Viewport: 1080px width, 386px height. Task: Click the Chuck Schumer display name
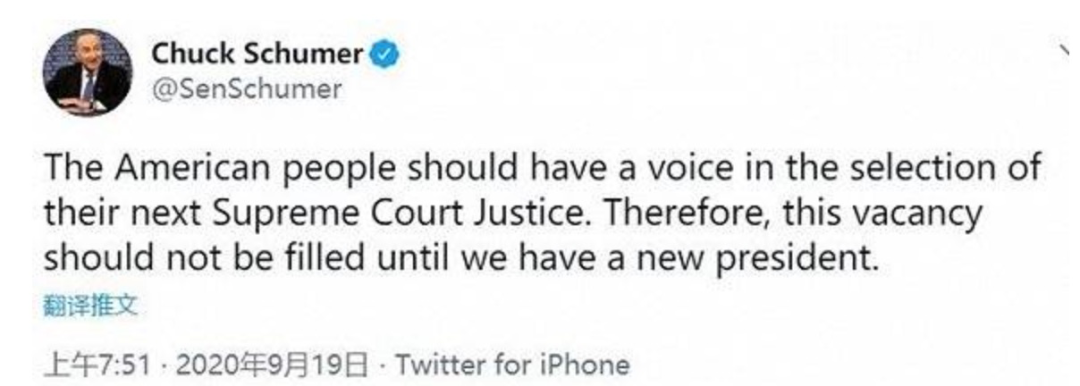click(258, 54)
